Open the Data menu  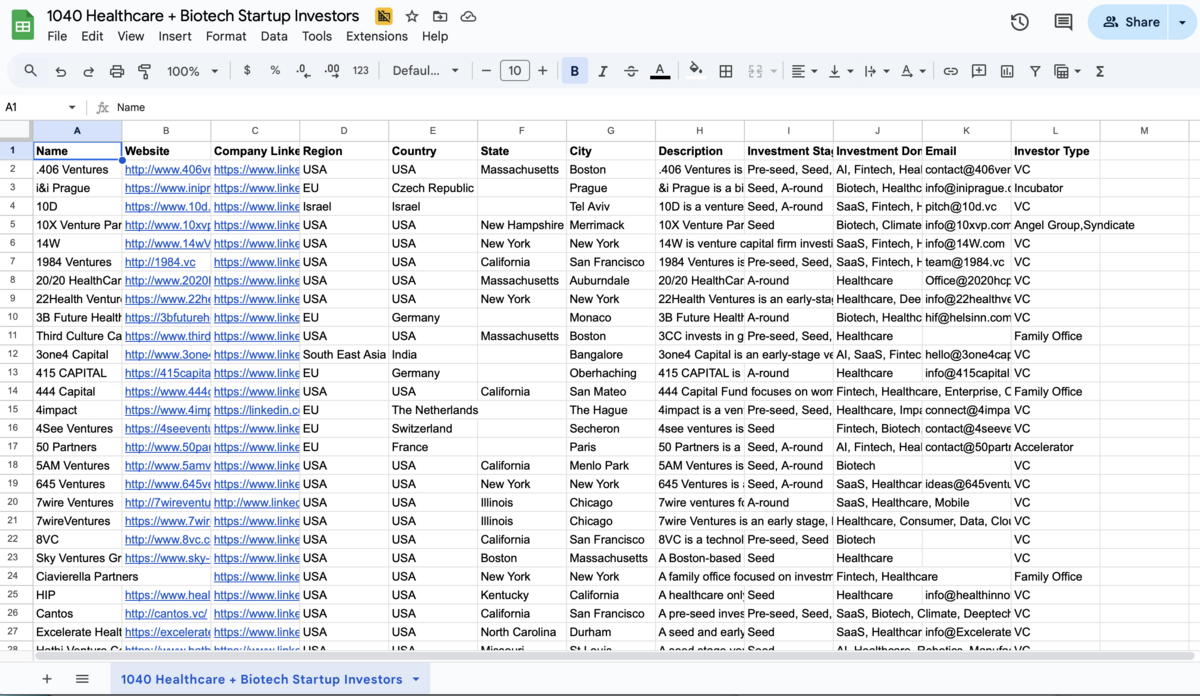point(273,36)
